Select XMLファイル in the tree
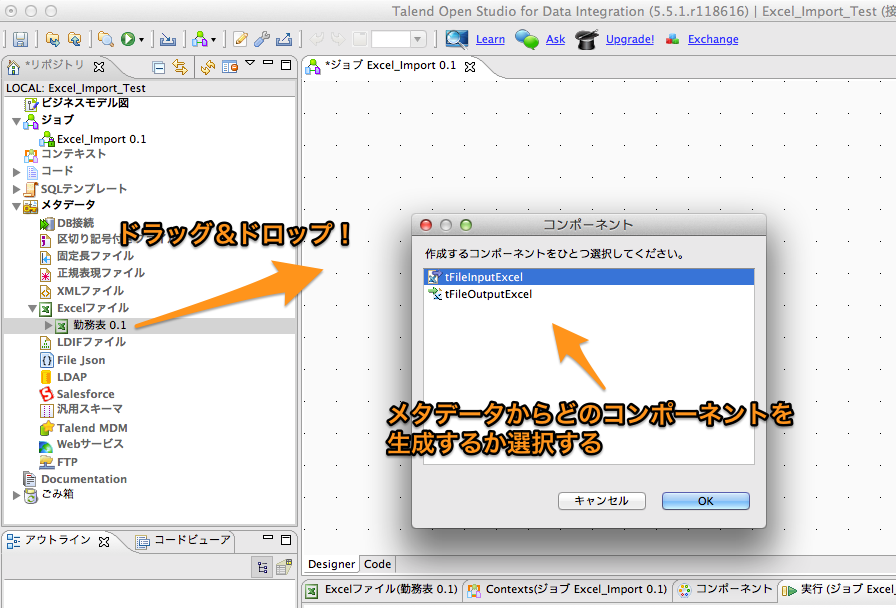 click(x=90, y=291)
